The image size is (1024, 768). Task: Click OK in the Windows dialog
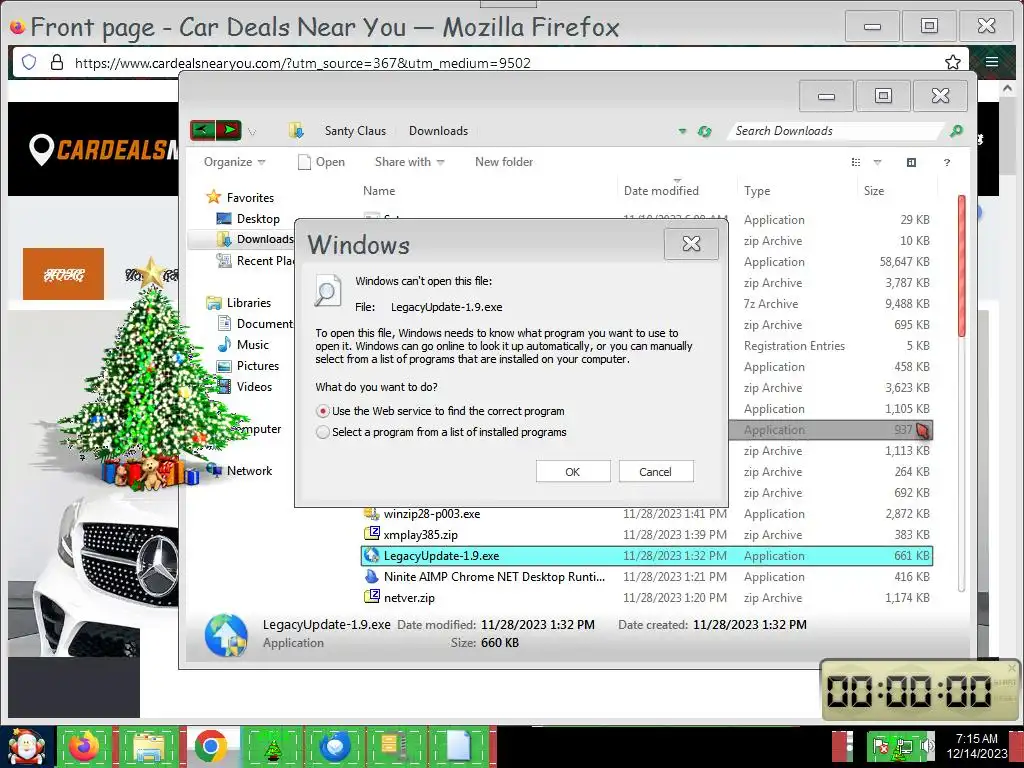[x=573, y=472]
